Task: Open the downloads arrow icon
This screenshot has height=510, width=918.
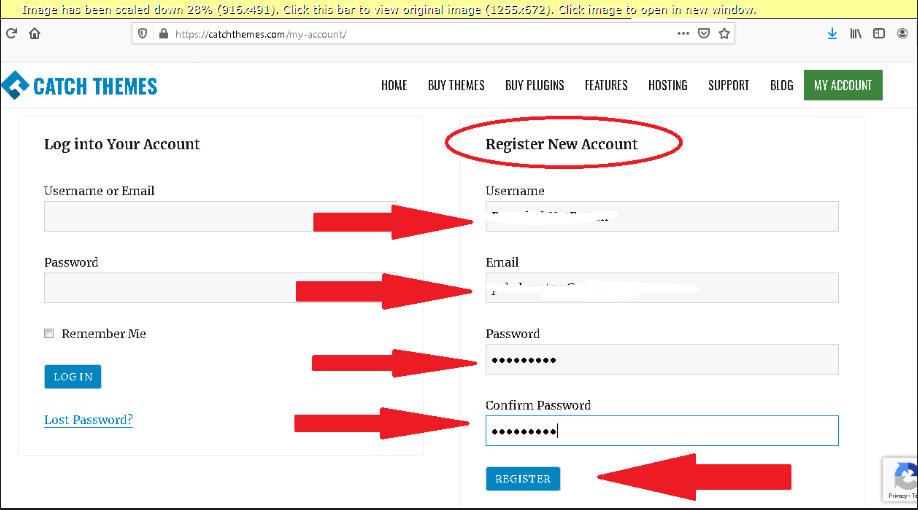Action: tap(832, 34)
